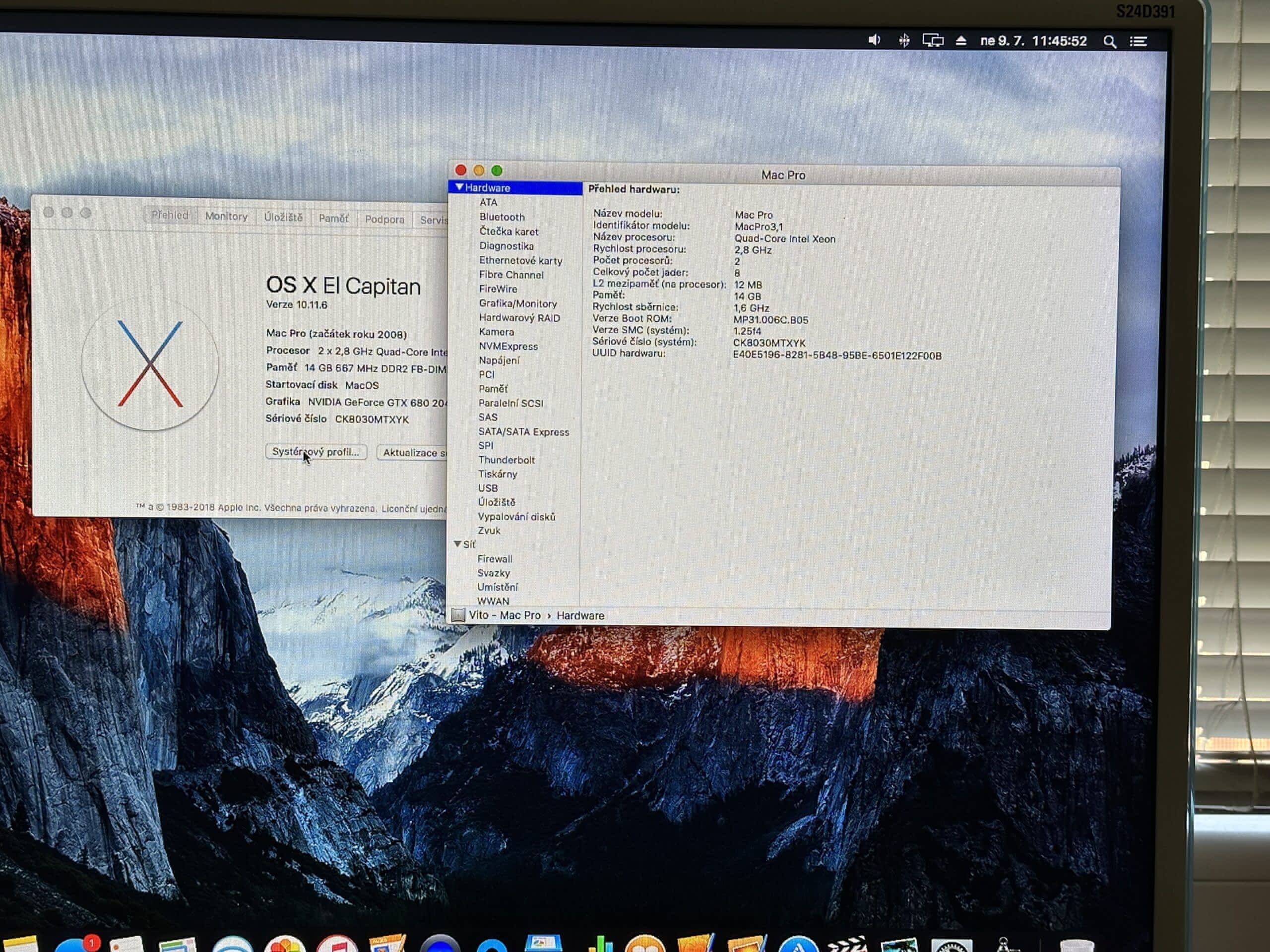Click the volume icon in menu bar
Viewport: 1270px width, 952px height.
pos(874,40)
